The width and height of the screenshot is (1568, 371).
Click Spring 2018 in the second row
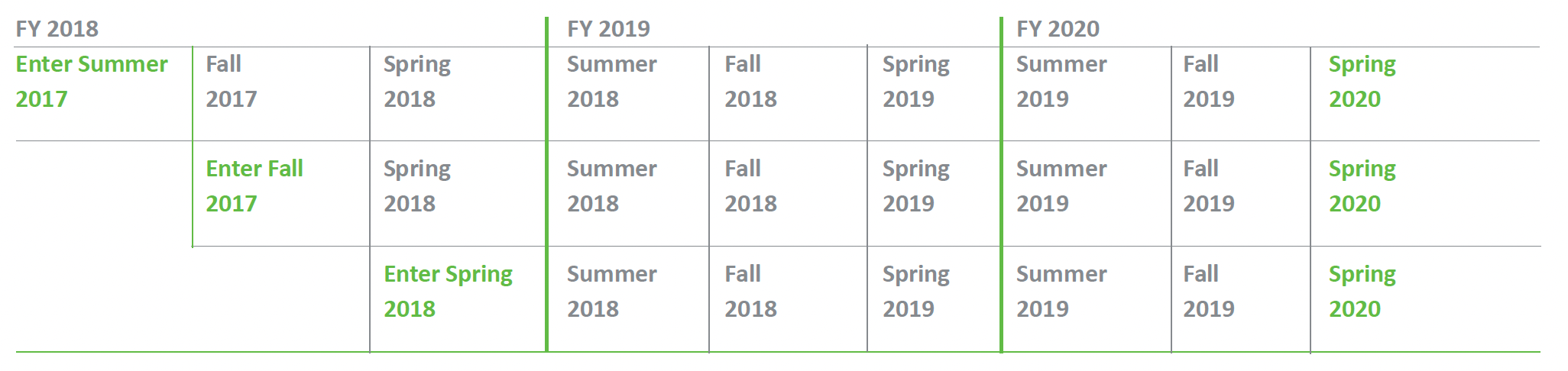[417, 185]
